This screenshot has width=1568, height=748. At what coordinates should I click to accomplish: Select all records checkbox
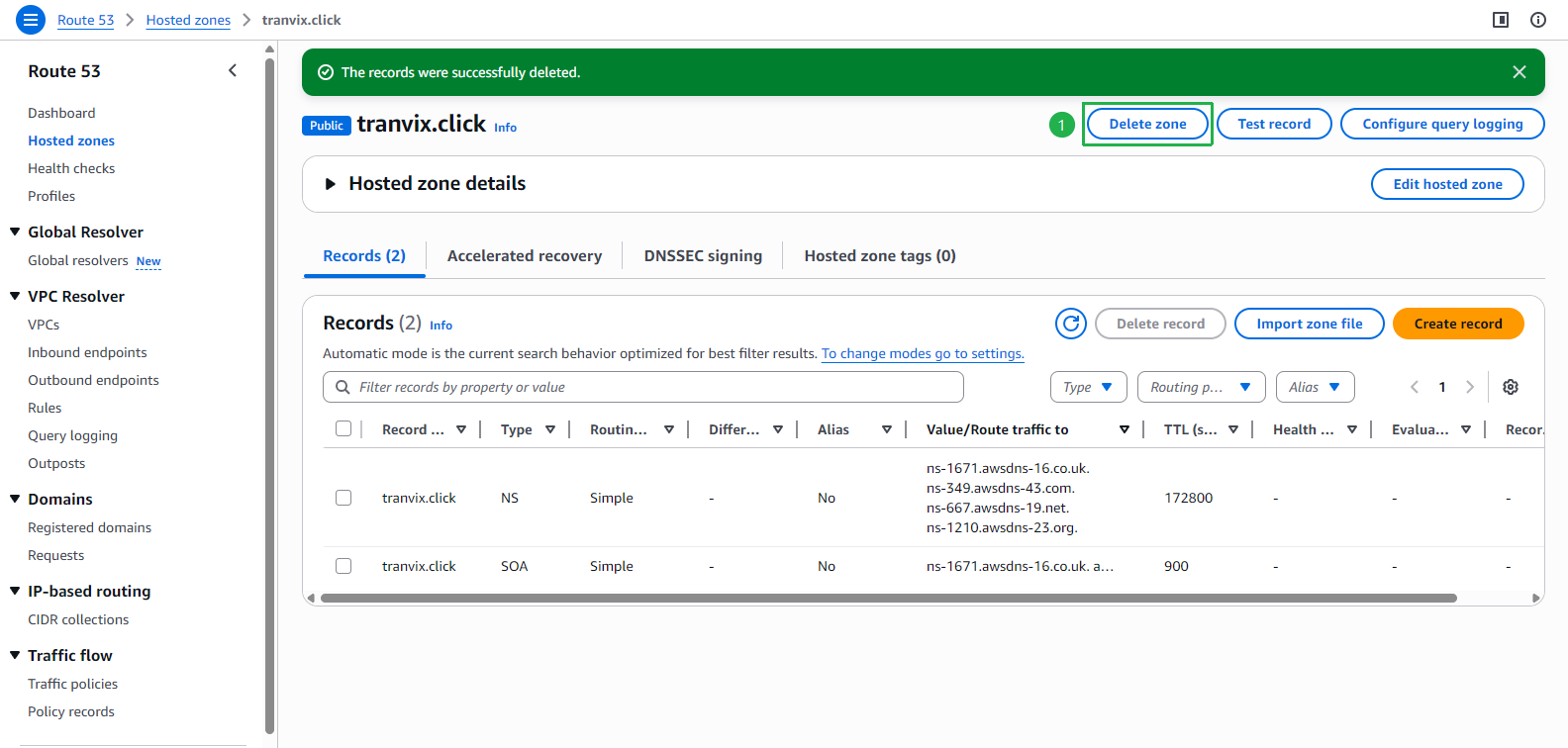click(343, 428)
